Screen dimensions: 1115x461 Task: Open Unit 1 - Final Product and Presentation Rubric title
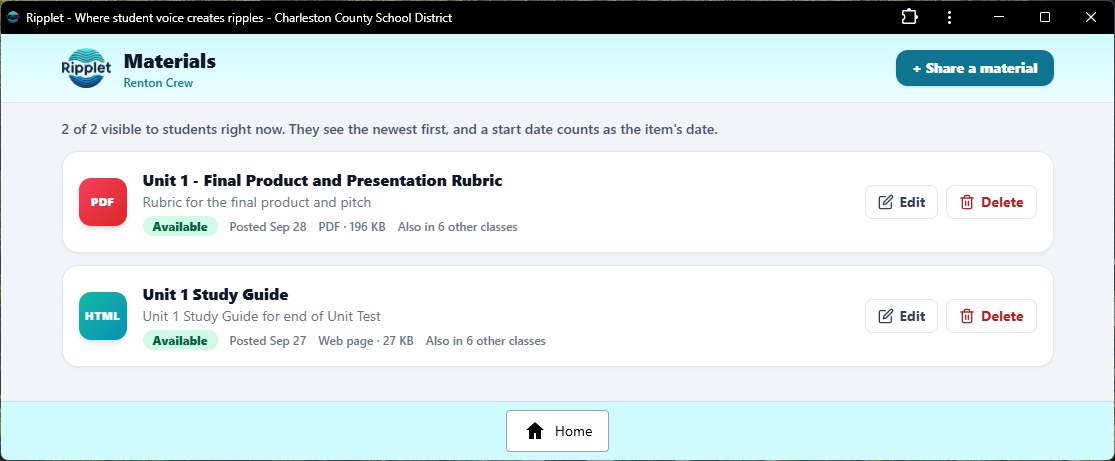[322, 181]
